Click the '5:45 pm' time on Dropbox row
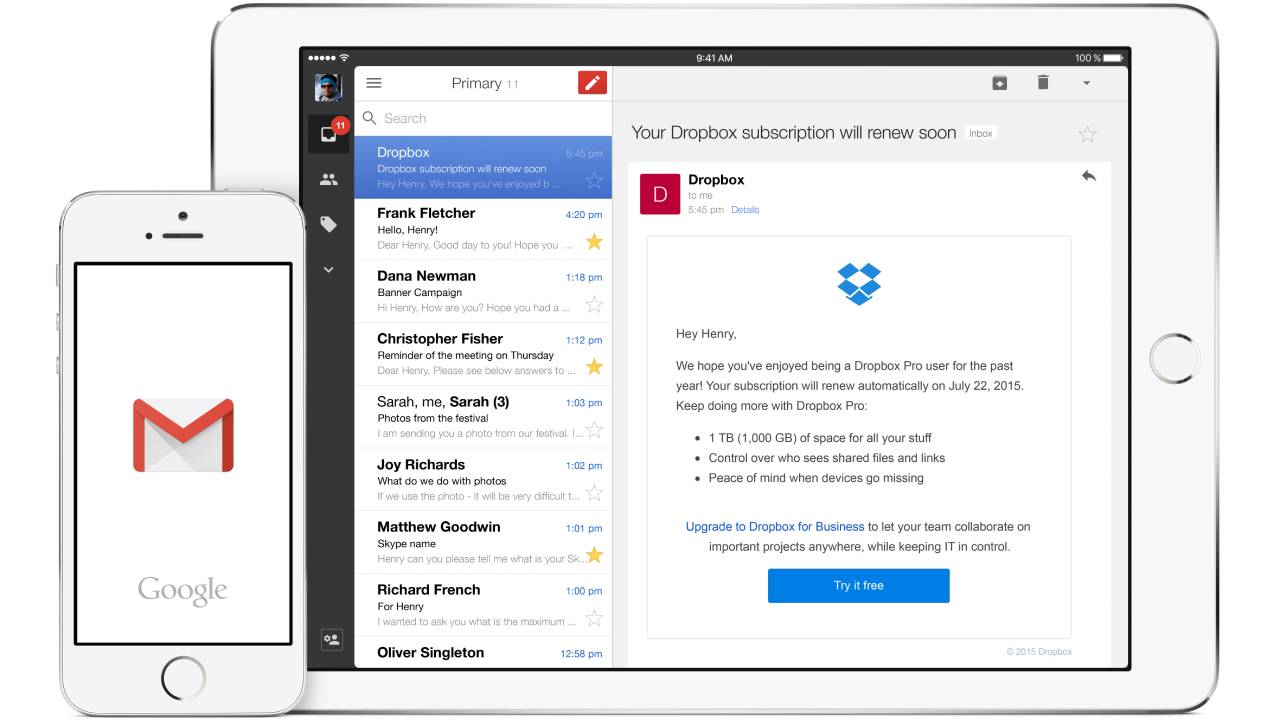This screenshot has height=720, width=1280. click(584, 154)
